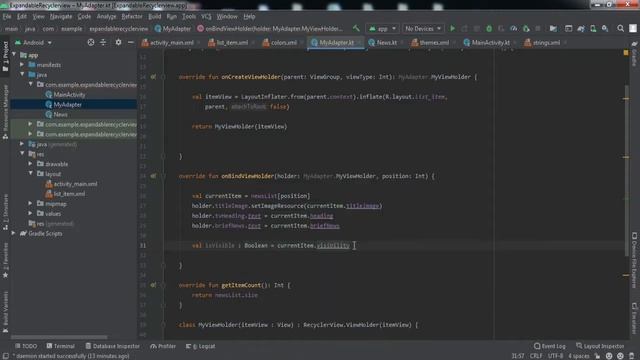640x360 pixels.
Task: Expand the values folder
Action: (x=31, y=213)
